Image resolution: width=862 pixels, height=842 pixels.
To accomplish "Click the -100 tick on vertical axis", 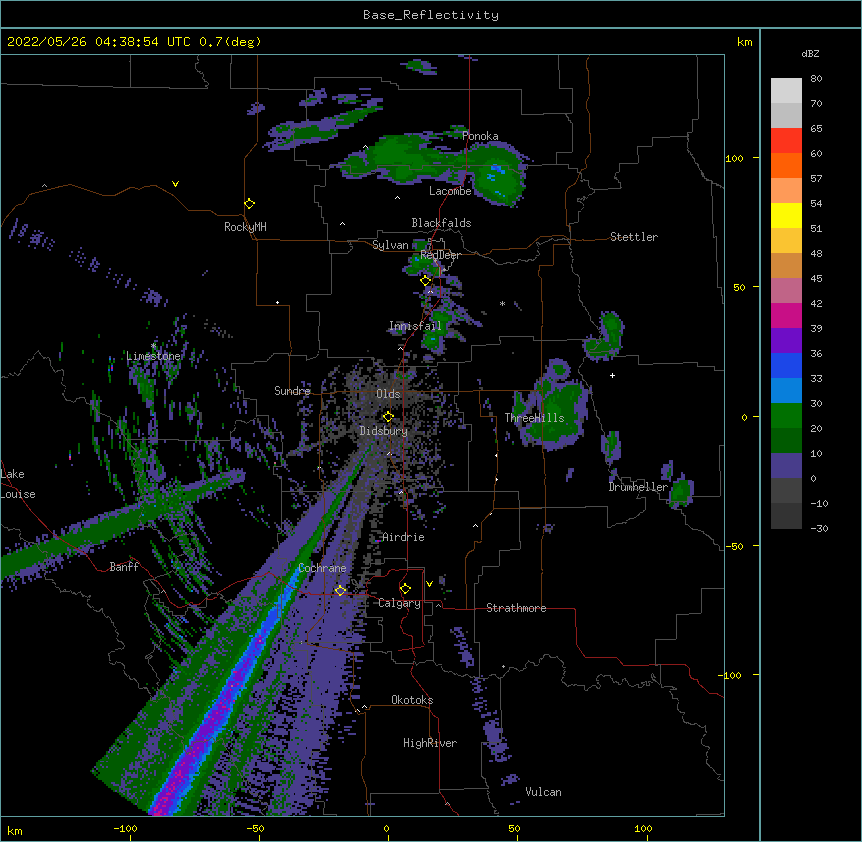I will (732, 675).
